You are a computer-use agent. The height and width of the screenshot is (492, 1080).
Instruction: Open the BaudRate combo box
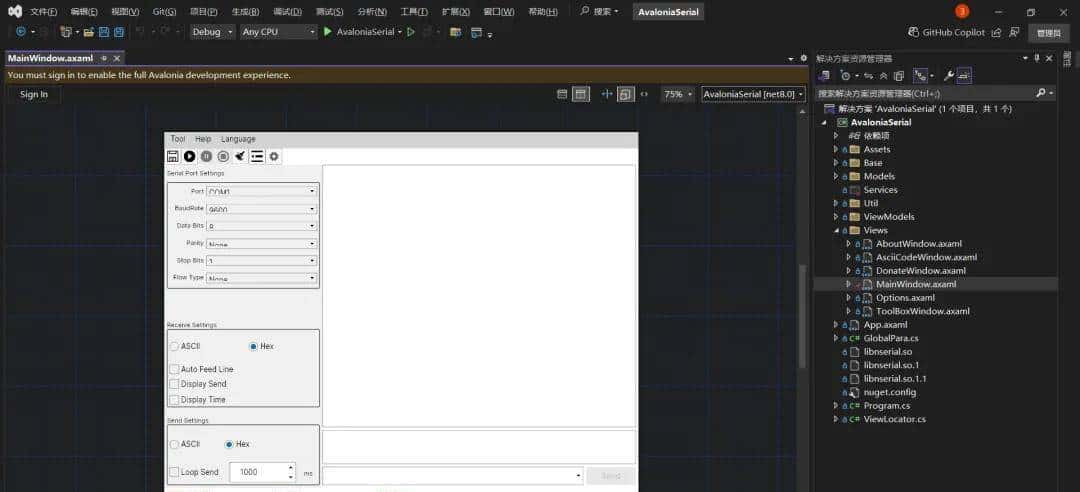coord(262,208)
